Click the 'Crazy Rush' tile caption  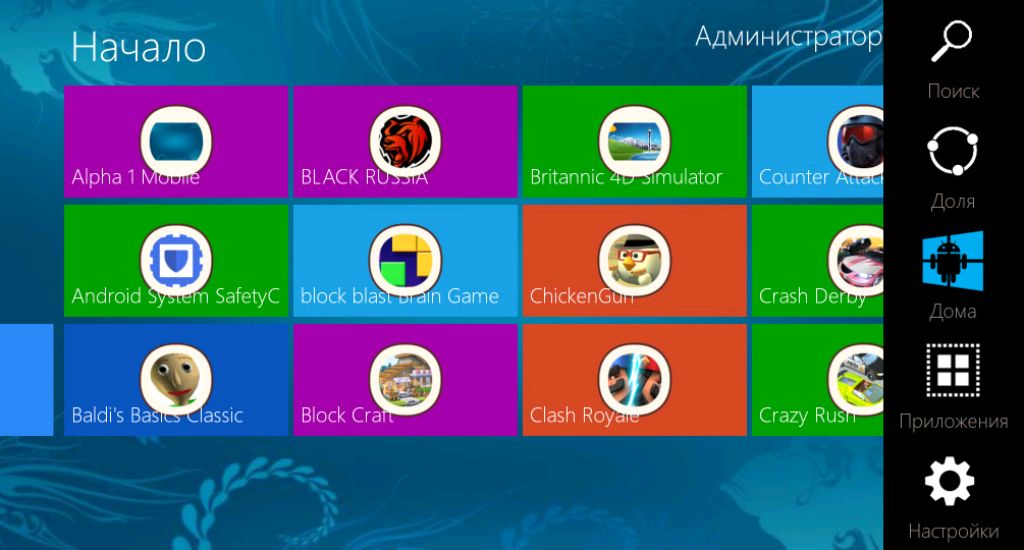[807, 415]
